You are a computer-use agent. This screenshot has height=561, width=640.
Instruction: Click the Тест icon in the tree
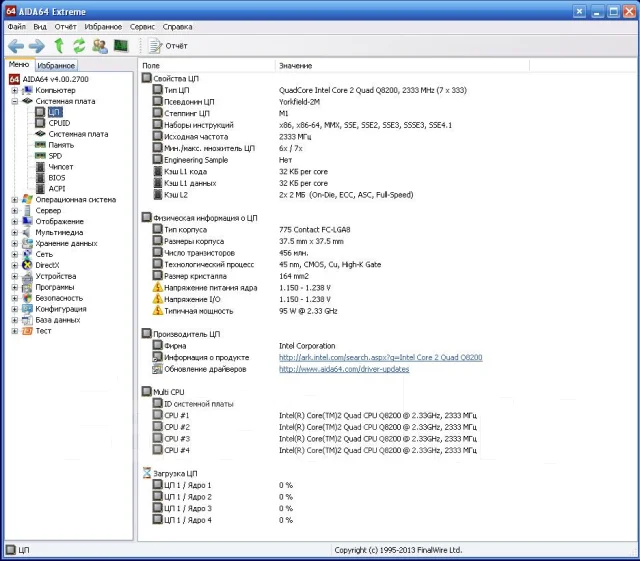[x=27, y=331]
